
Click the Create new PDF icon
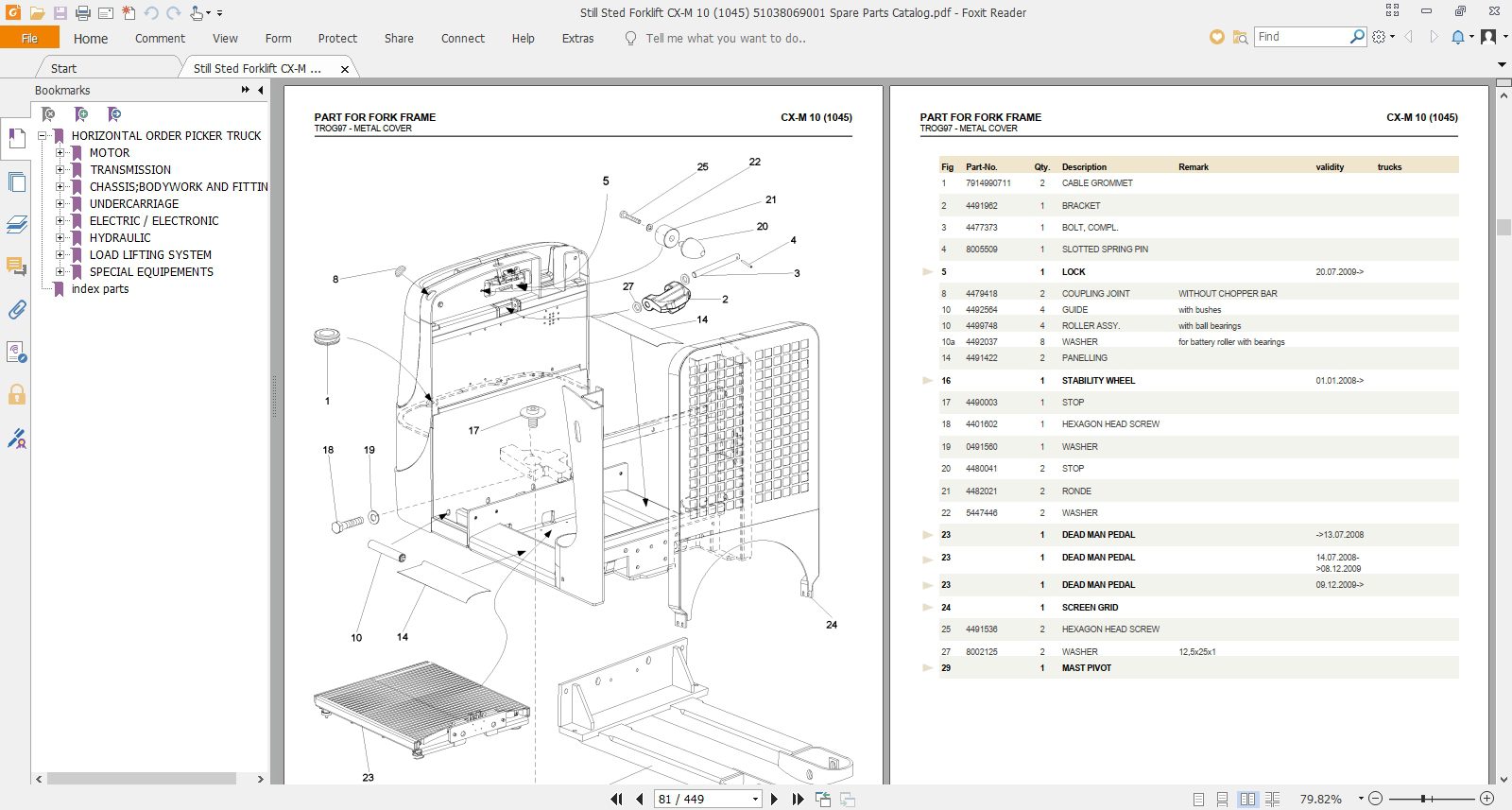click(129, 13)
